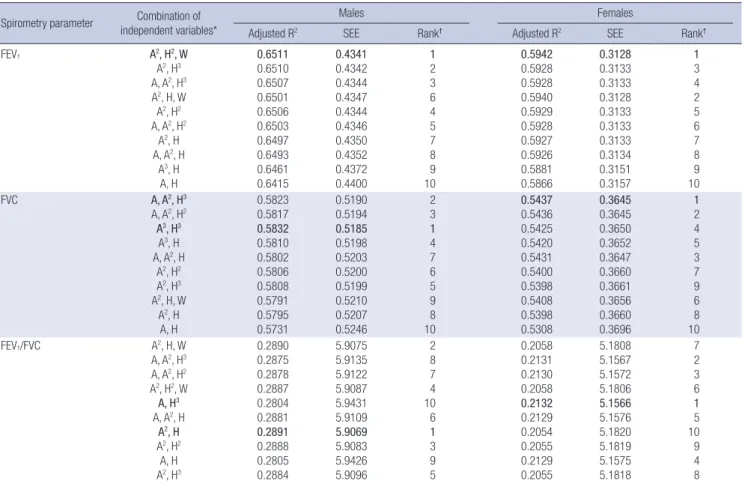Select male value 0.5731

tap(273, 329)
